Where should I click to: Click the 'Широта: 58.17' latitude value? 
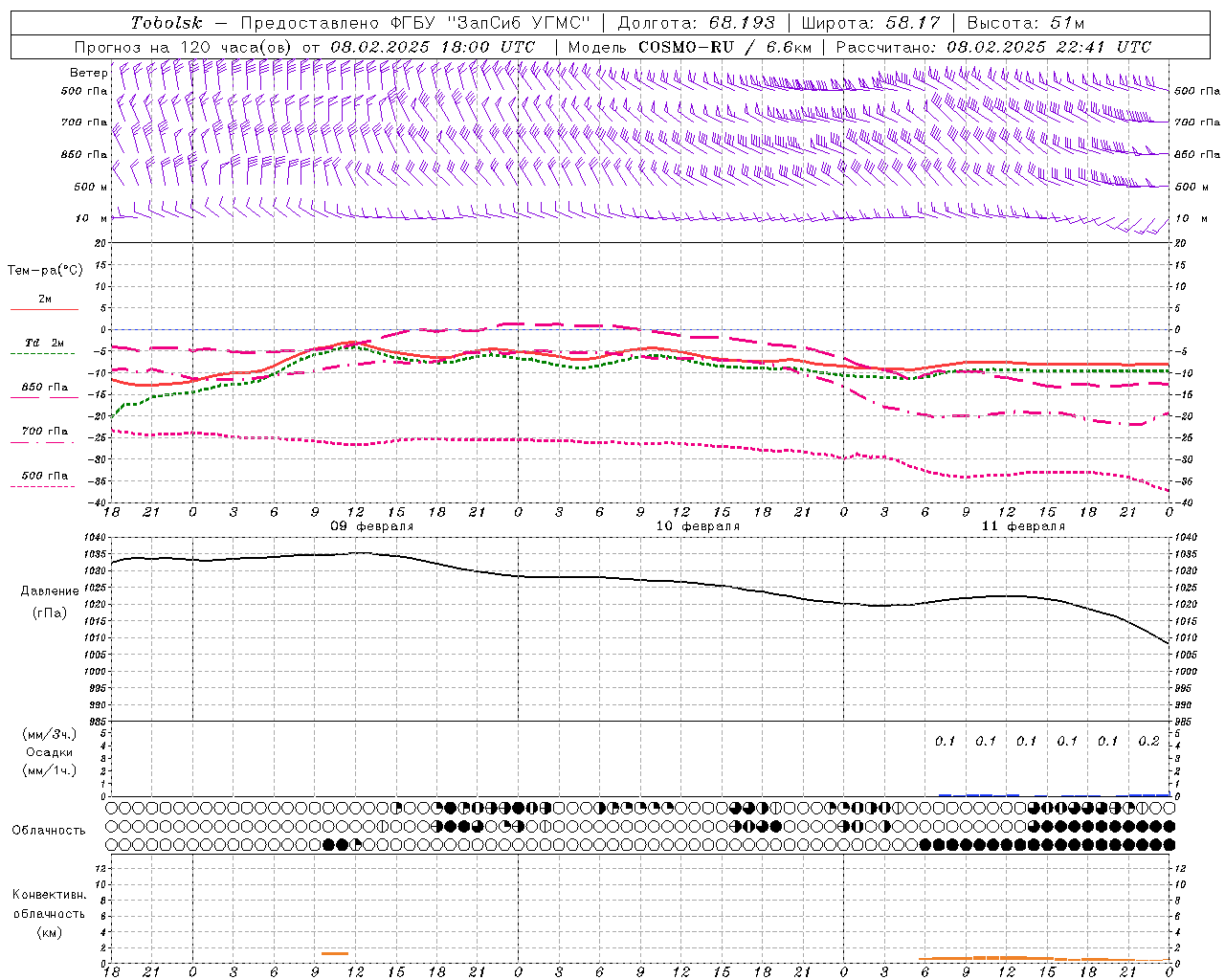coord(871,23)
